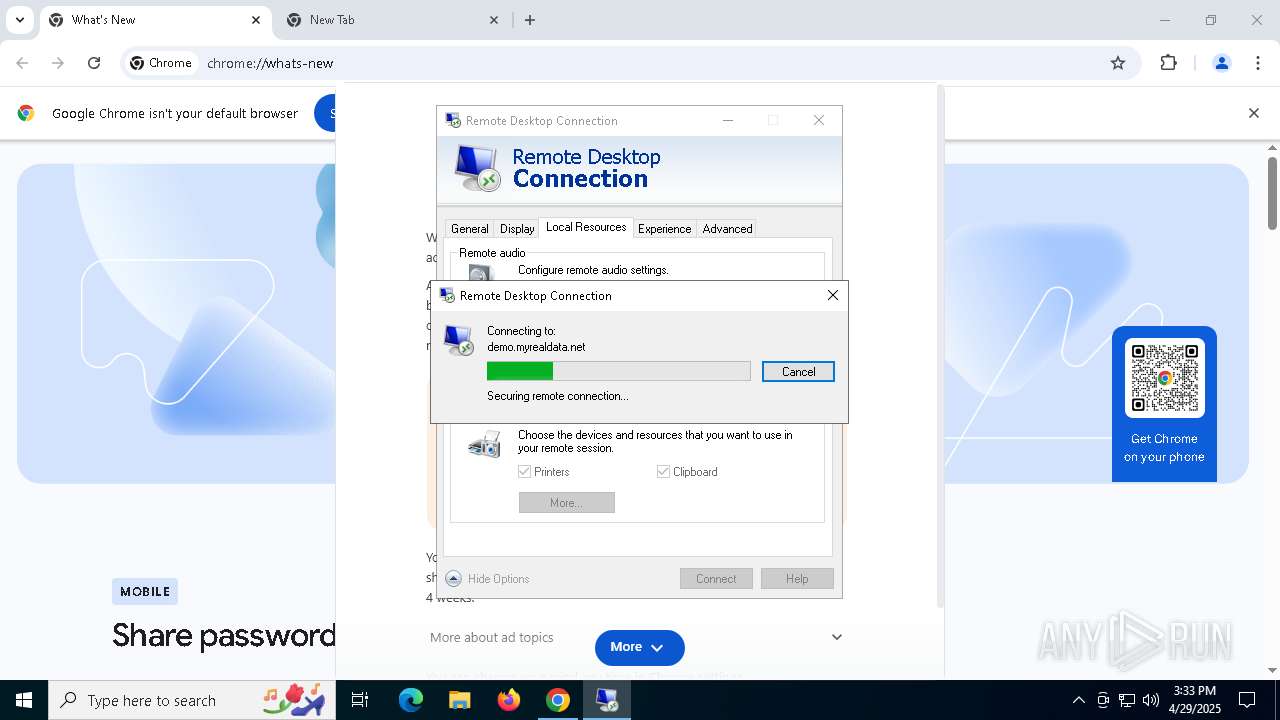Image resolution: width=1280 pixels, height=720 pixels.
Task: Select Remote Desktop Connection in taskbar
Action: pos(607,700)
